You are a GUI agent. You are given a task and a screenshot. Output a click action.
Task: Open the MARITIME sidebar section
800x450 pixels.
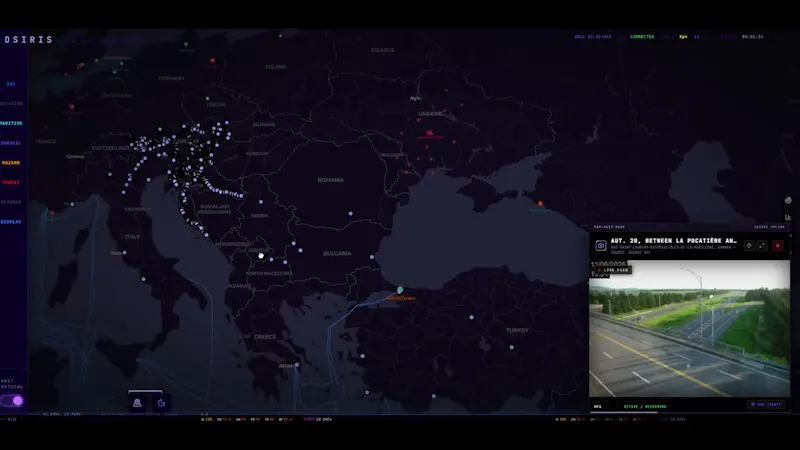click(x=11, y=123)
